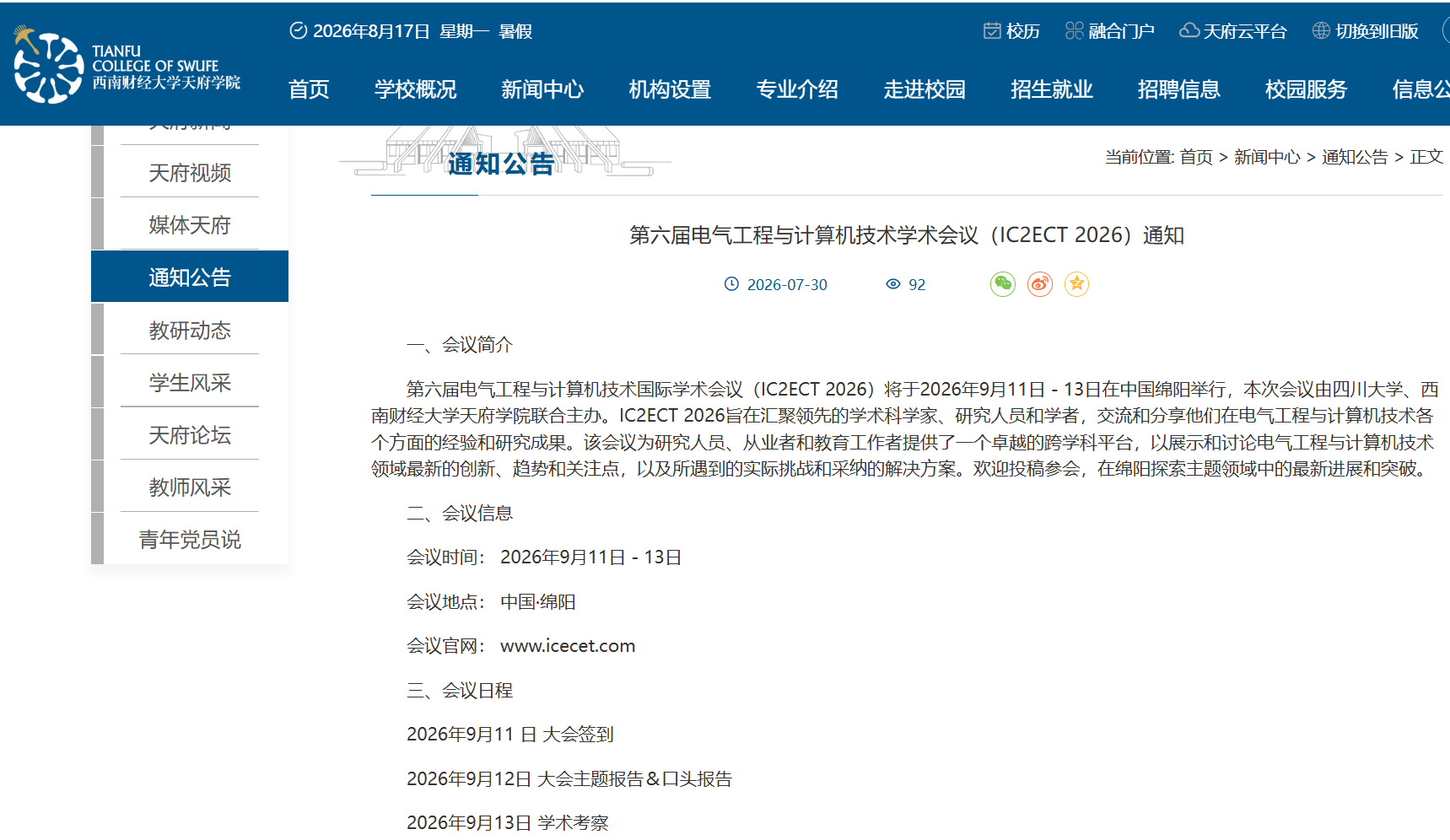Viewport: 1450px width, 840px height.
Task: Open the 学校概况 nav menu
Action: click(415, 89)
